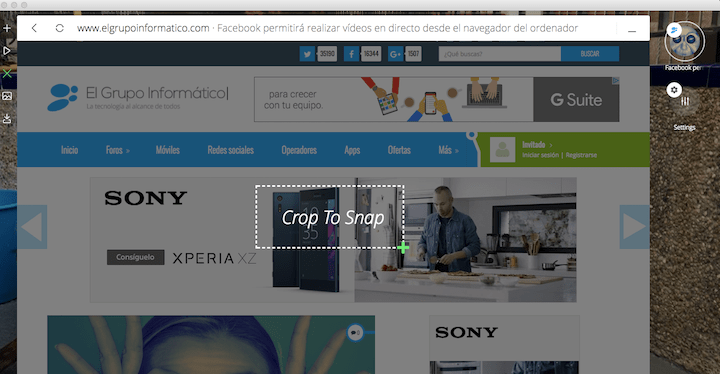Screen dimensions: 720x374
Task: Click the SONY logo in the Xperia XZ banner
Action: coord(146,198)
